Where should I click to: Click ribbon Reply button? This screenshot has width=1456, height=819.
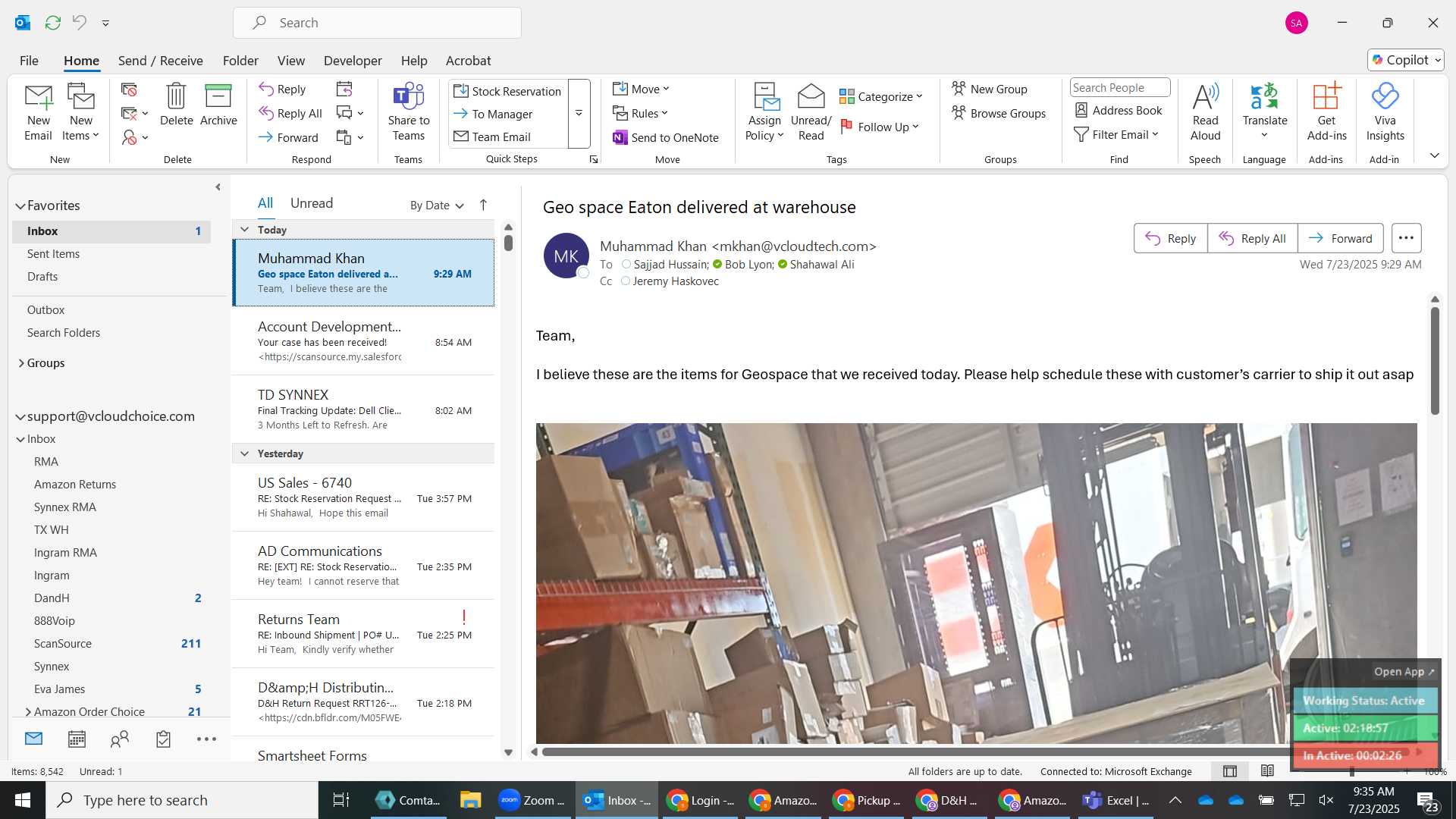[x=282, y=89]
